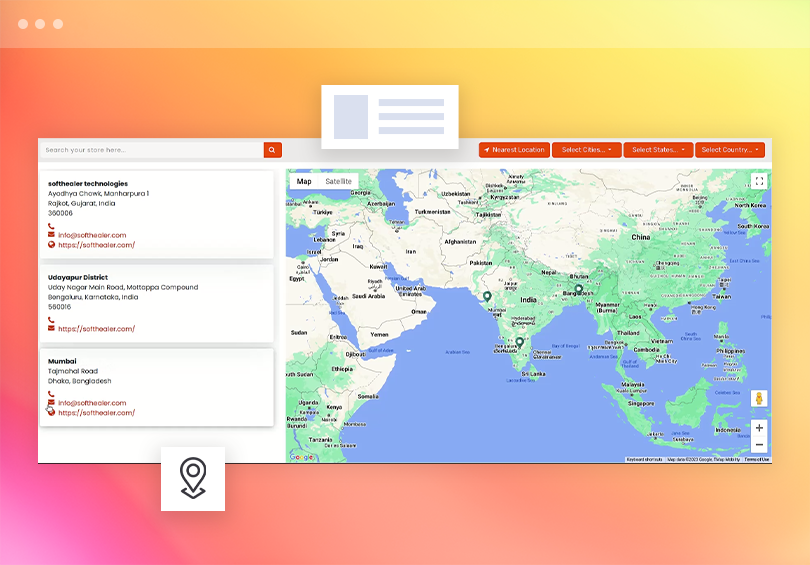Click the orange search magnifier button

click(272, 150)
